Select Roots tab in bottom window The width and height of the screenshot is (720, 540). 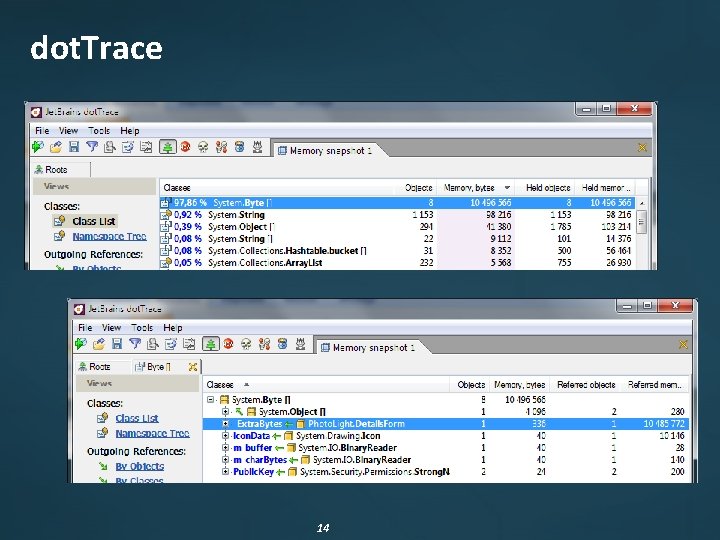pyautogui.click(x=103, y=366)
